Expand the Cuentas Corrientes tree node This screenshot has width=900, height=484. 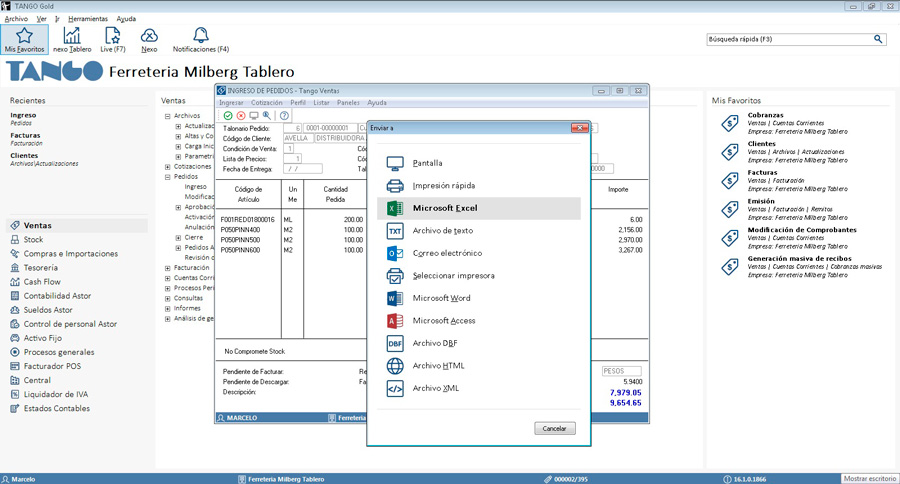(x=168, y=278)
